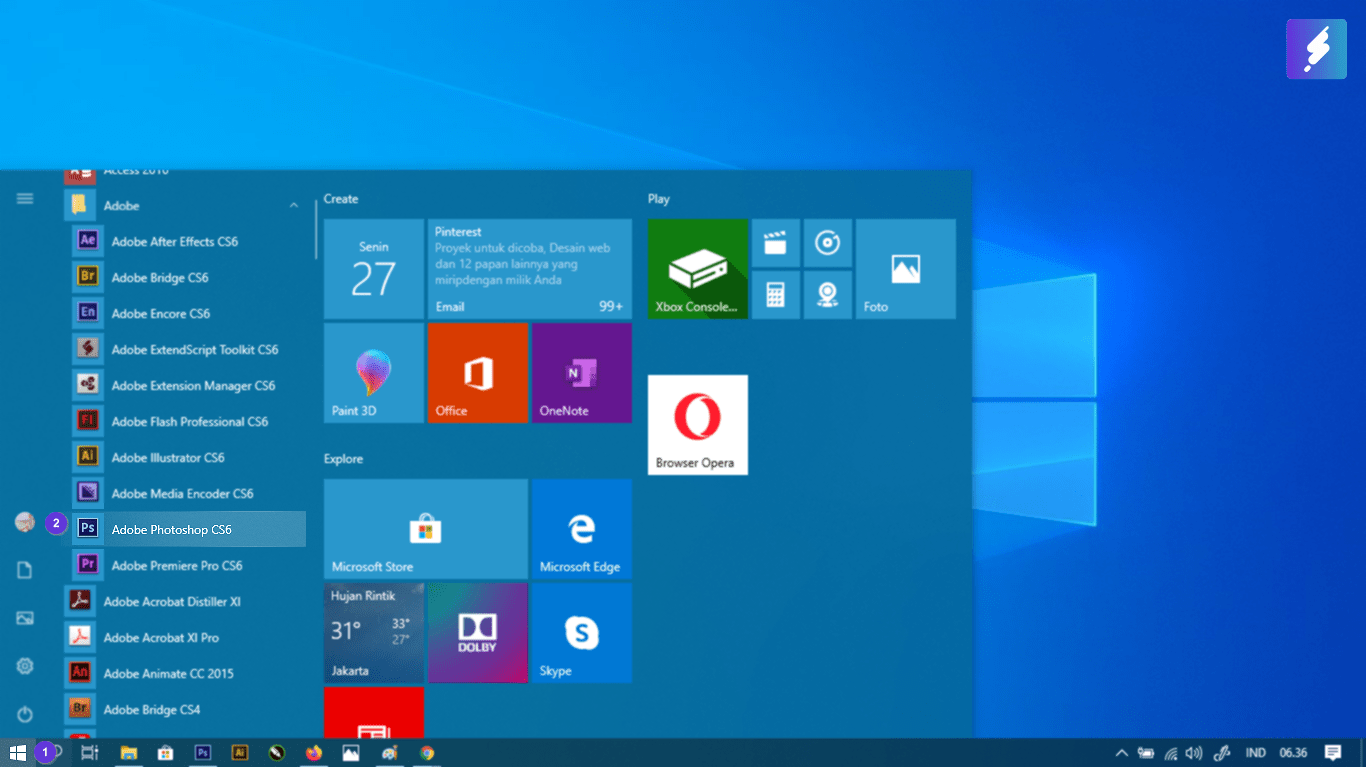This screenshot has width=1366, height=767.
Task: Open the Jakarta weather tile
Action: click(373, 632)
